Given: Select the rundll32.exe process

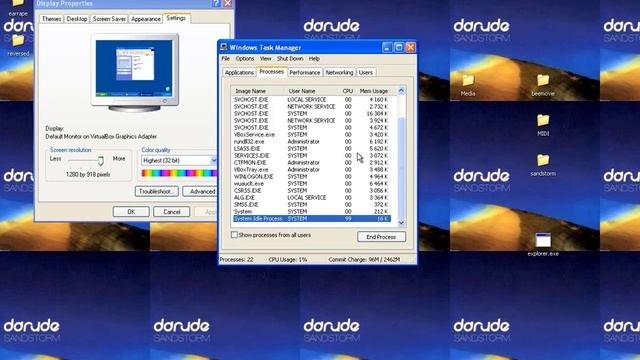Looking at the screenshot, I should click(x=311, y=142).
